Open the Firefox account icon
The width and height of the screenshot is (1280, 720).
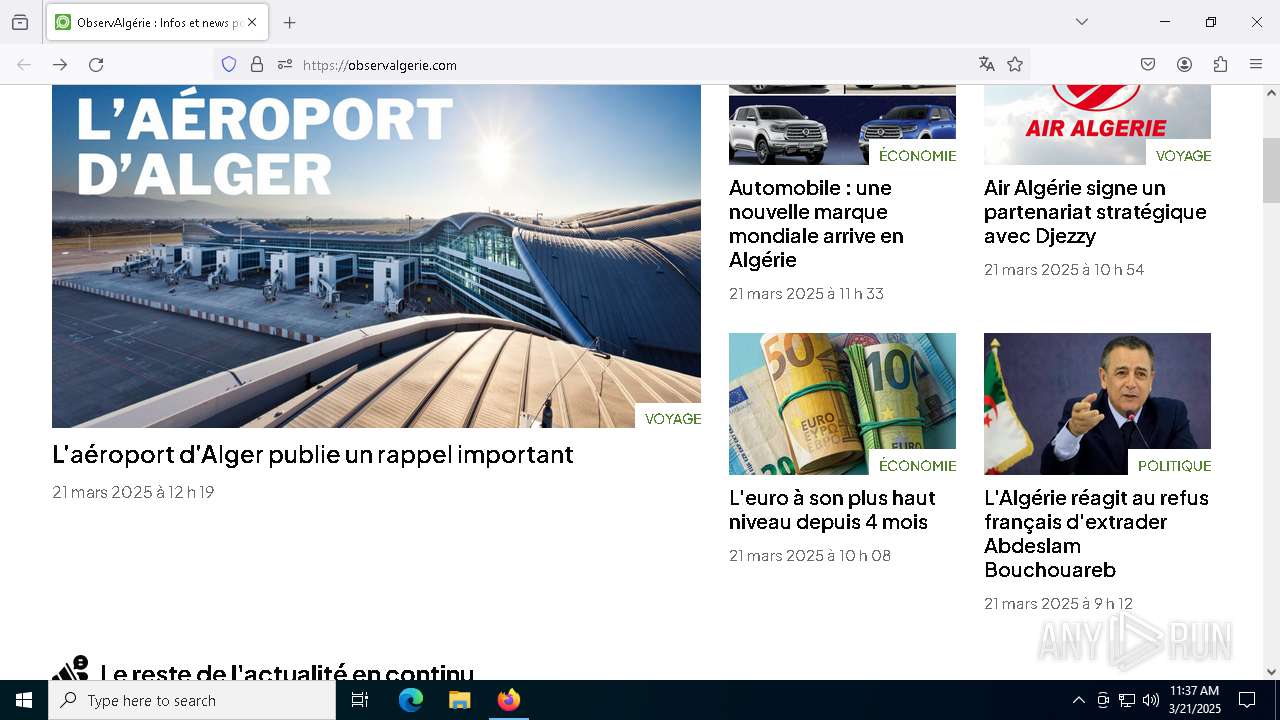(x=1184, y=64)
